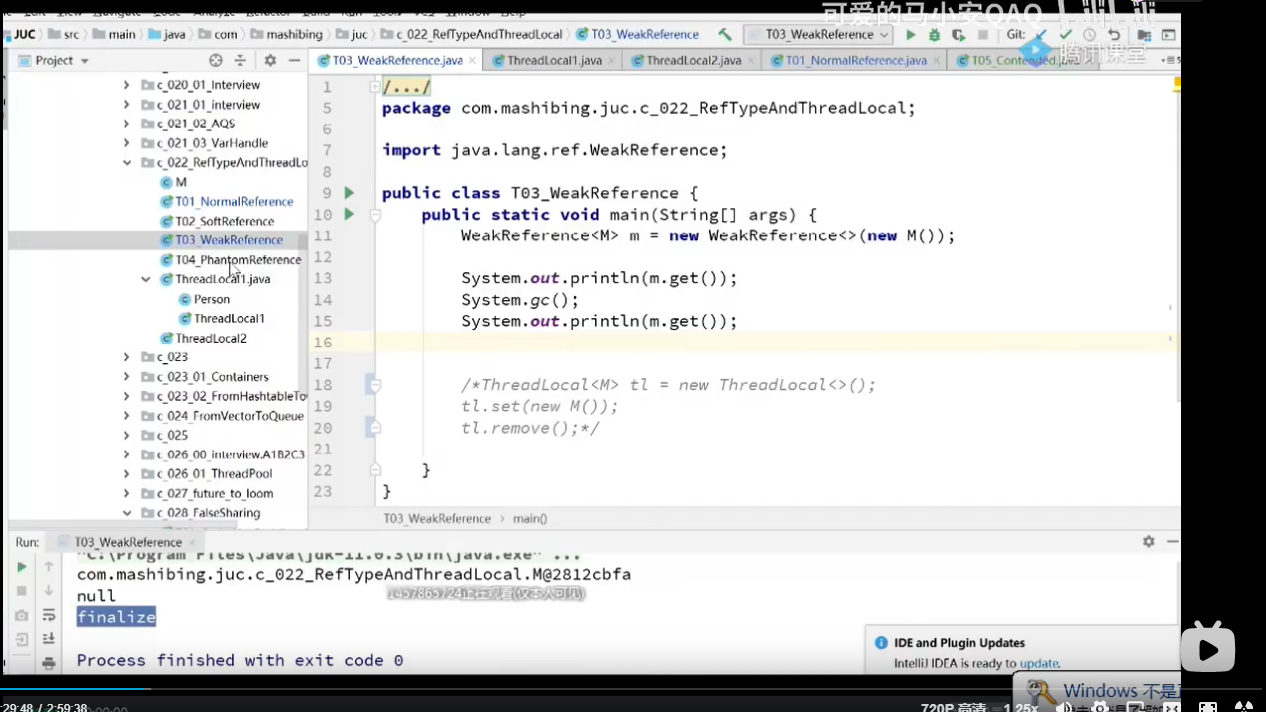Viewport: 1266px width, 712px height.
Task: Hide the Project tool window
Action: (295, 60)
